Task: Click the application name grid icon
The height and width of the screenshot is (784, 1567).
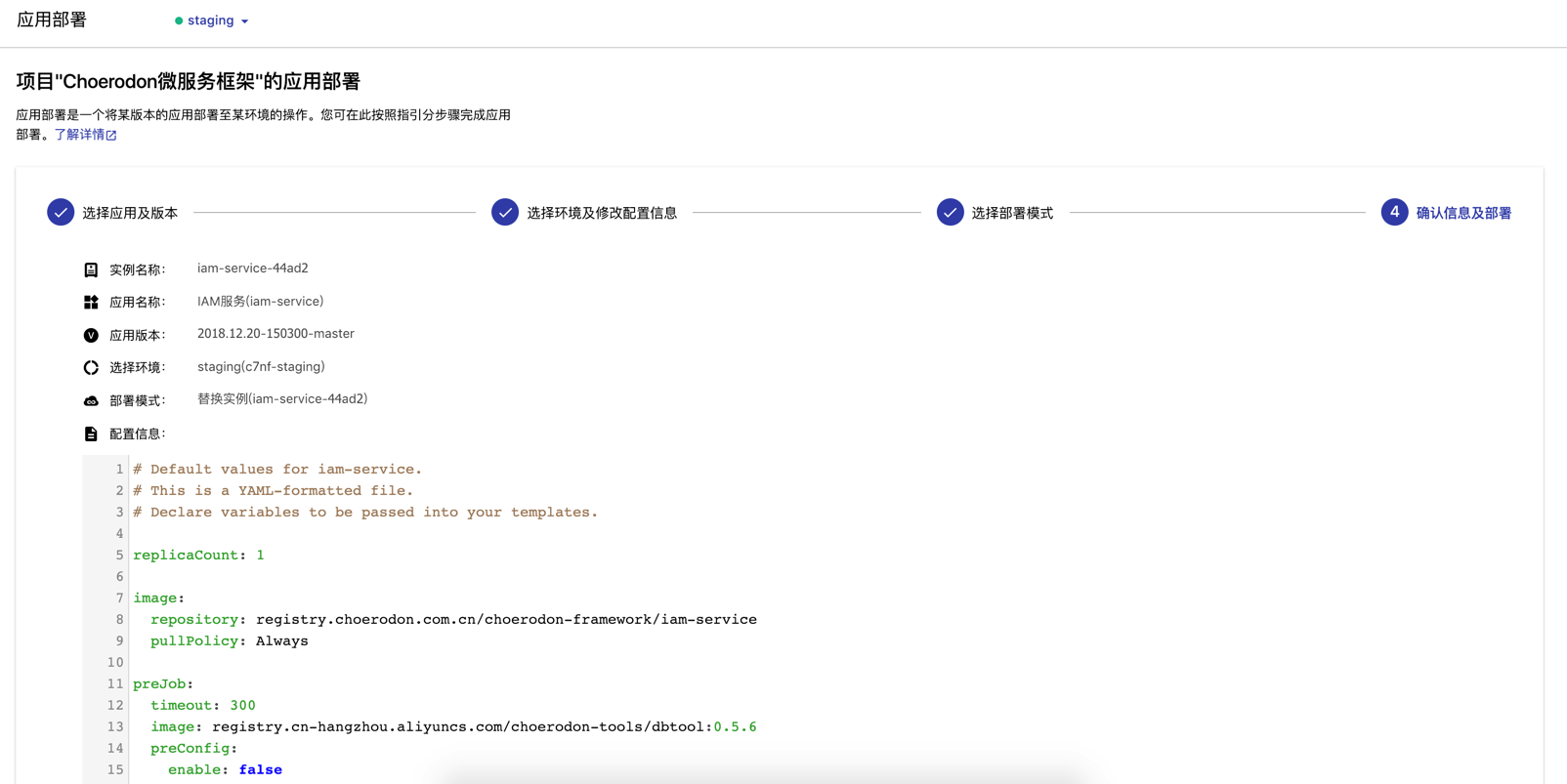Action: [x=91, y=303]
